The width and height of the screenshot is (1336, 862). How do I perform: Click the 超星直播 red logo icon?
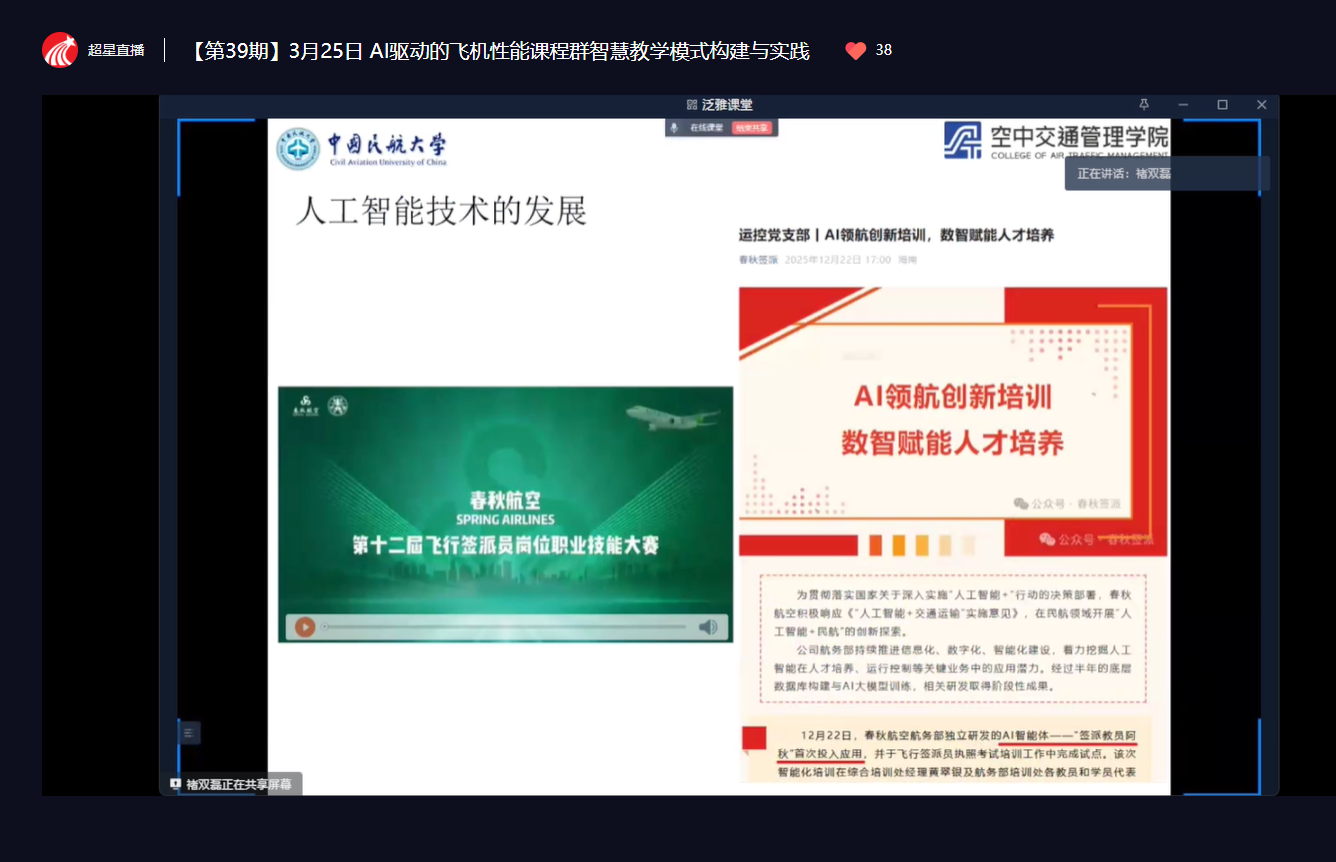(60, 50)
